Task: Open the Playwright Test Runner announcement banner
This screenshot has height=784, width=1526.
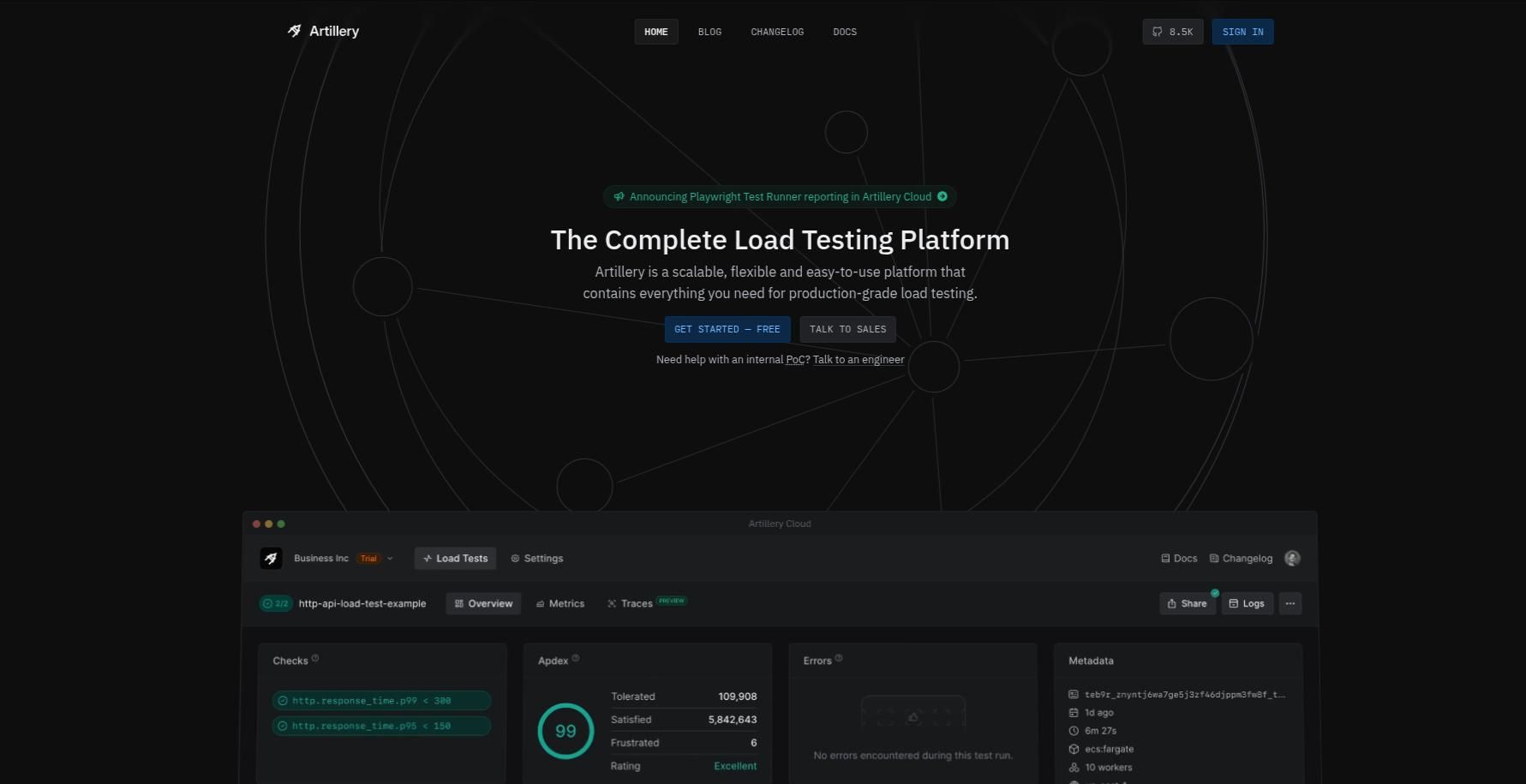Action: (x=780, y=196)
